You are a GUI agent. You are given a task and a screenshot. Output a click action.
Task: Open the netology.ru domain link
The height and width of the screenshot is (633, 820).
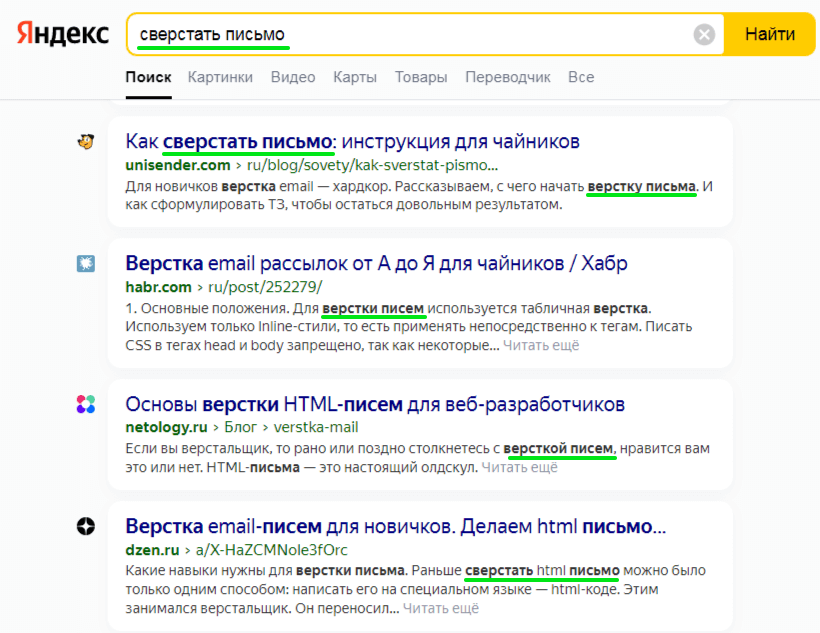[166, 427]
